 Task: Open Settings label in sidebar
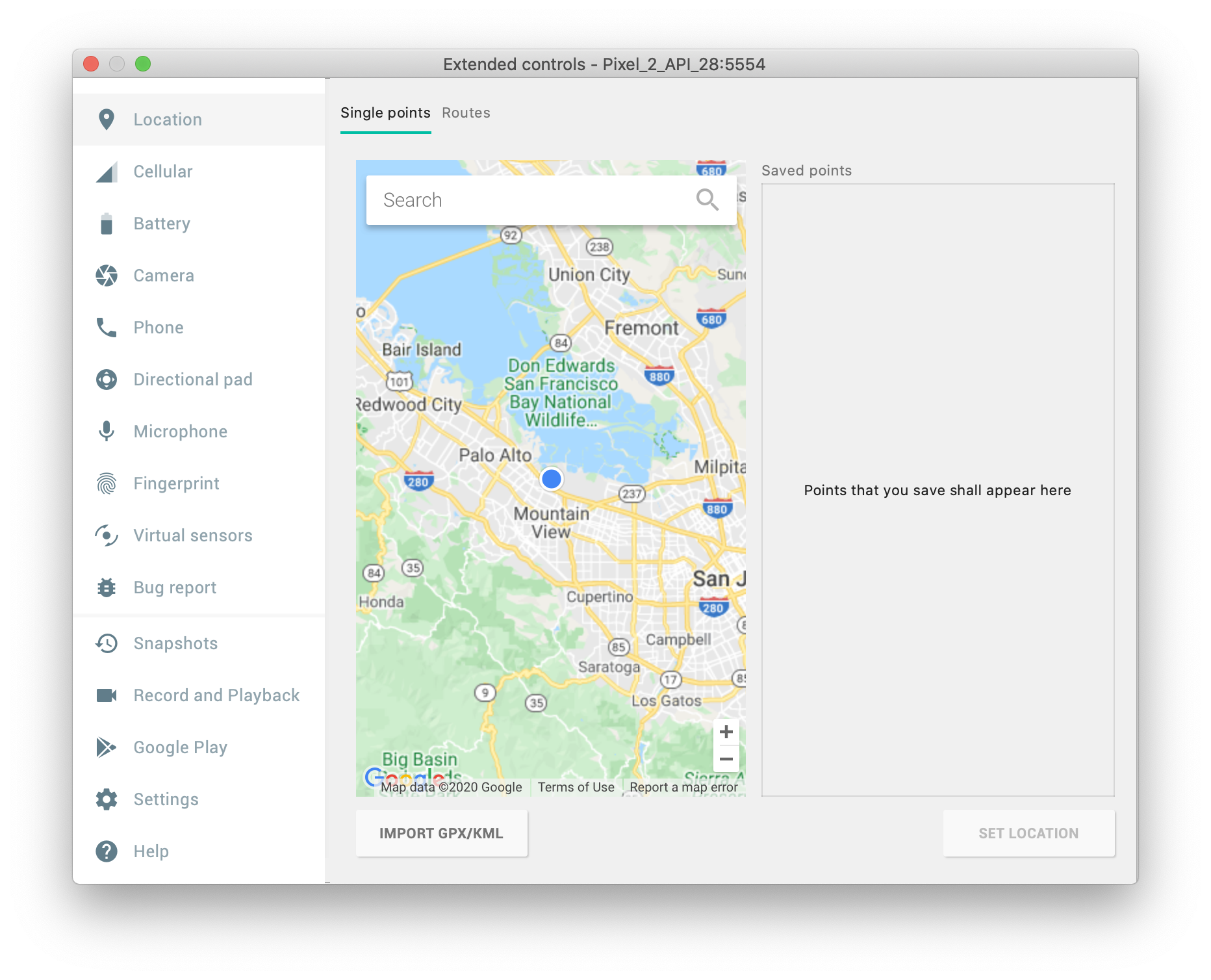coord(166,799)
